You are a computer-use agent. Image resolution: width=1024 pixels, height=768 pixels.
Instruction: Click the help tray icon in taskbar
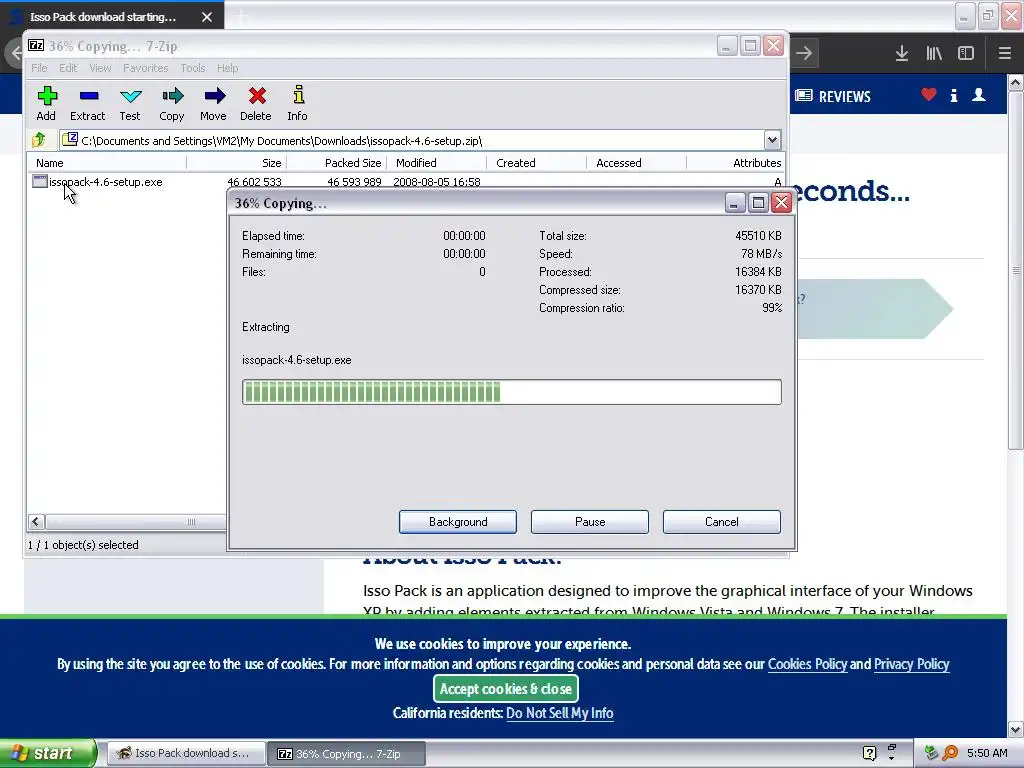point(869,753)
